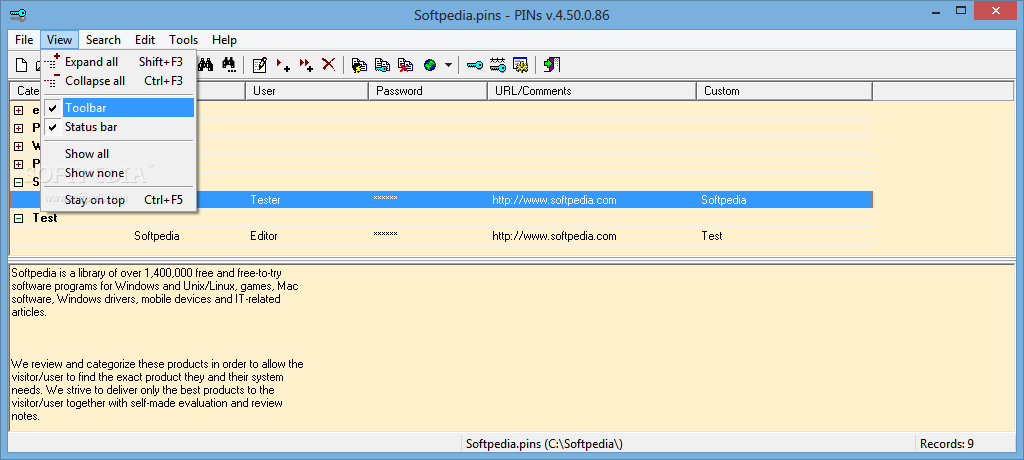
Task: Click the Collapse all icon in View menu
Action: point(52,81)
